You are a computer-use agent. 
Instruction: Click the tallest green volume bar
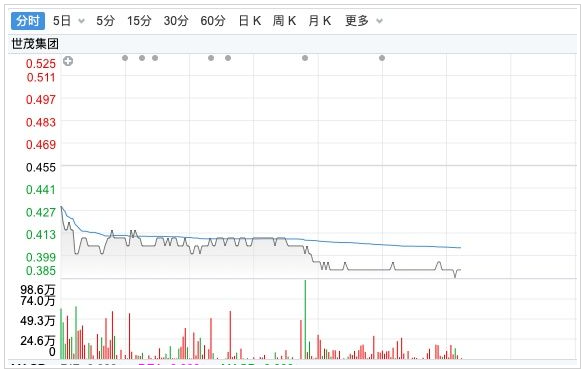pyautogui.click(x=305, y=320)
